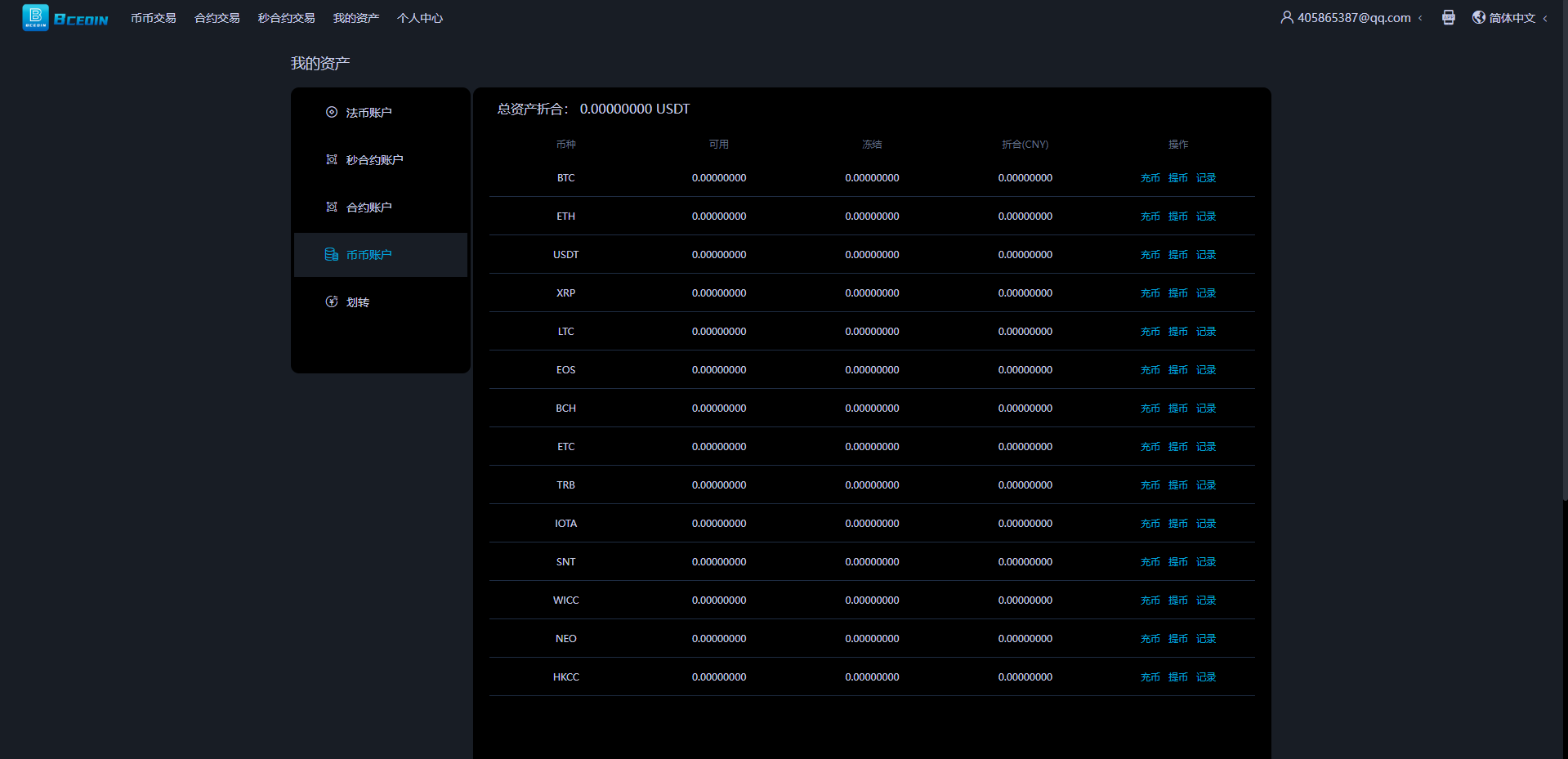Image resolution: width=1568 pixels, height=759 pixels.
Task: Select the 秒合约账户 sidebar icon
Action: click(332, 160)
